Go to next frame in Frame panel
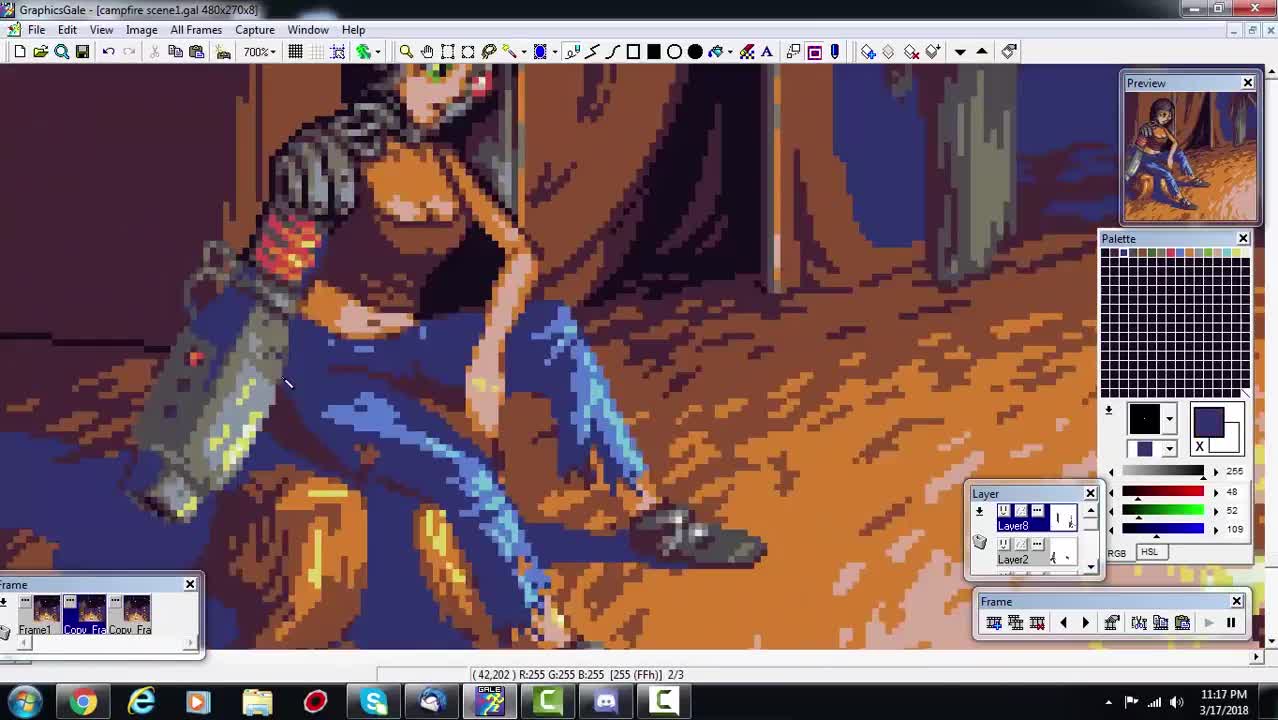The width and height of the screenshot is (1278, 720). pyautogui.click(x=1085, y=623)
